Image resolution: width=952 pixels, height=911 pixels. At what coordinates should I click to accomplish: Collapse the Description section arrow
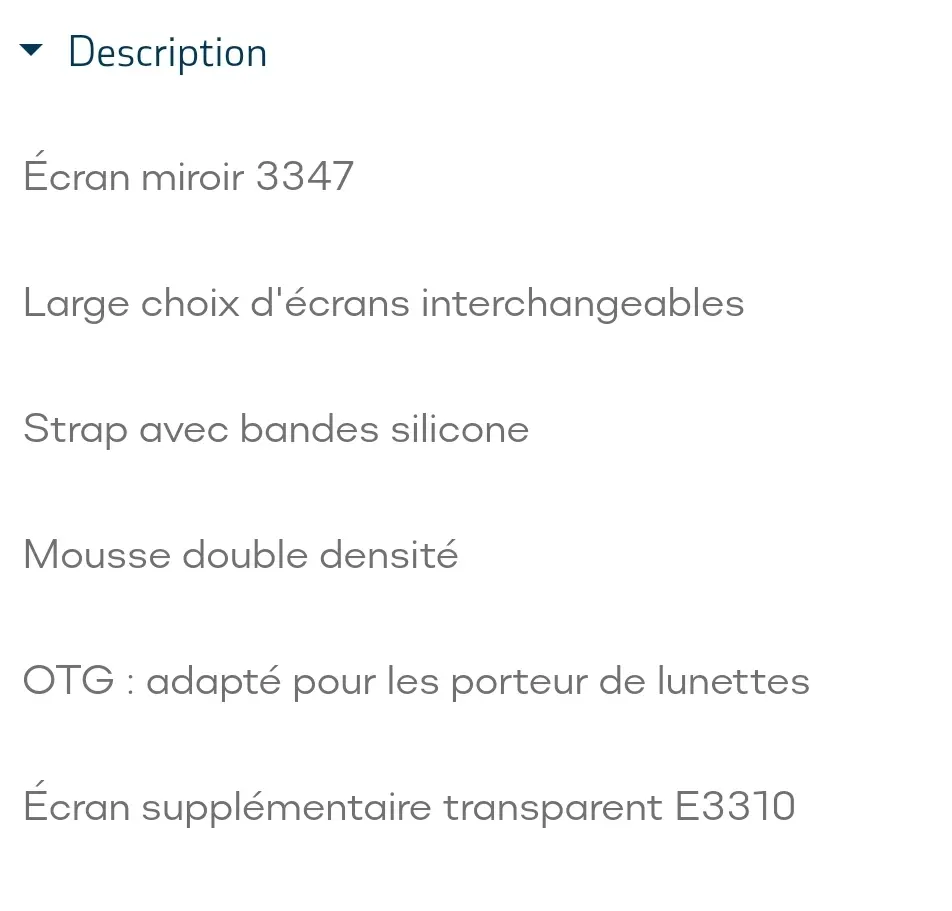pos(31,50)
